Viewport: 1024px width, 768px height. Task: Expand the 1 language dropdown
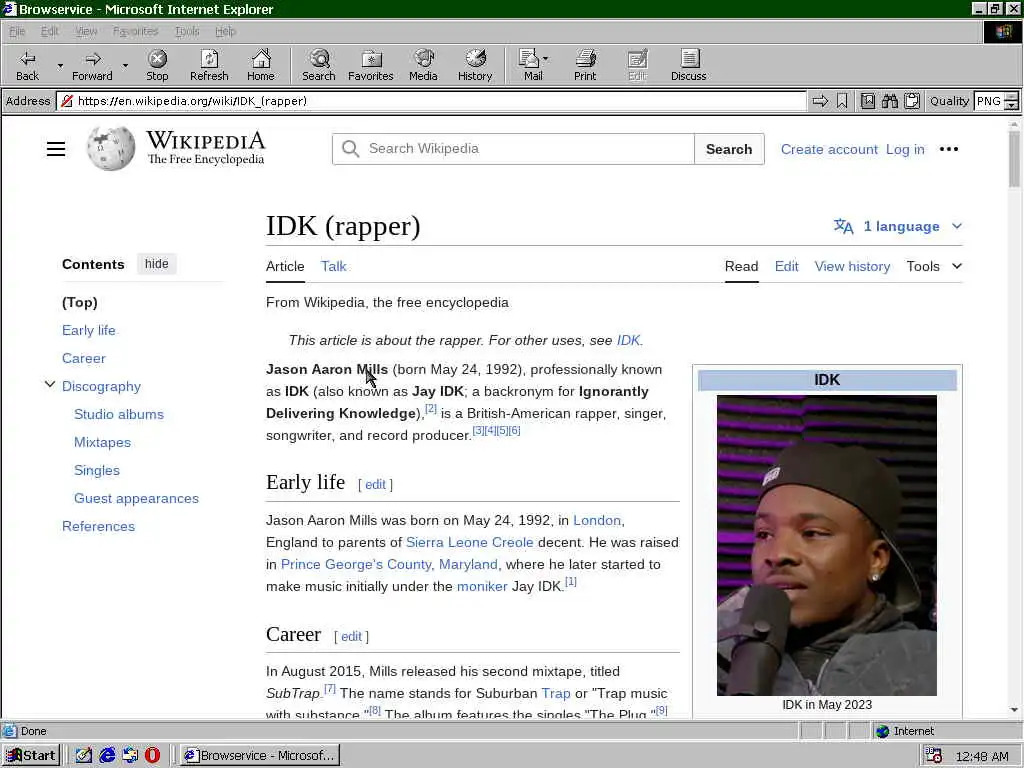click(897, 226)
